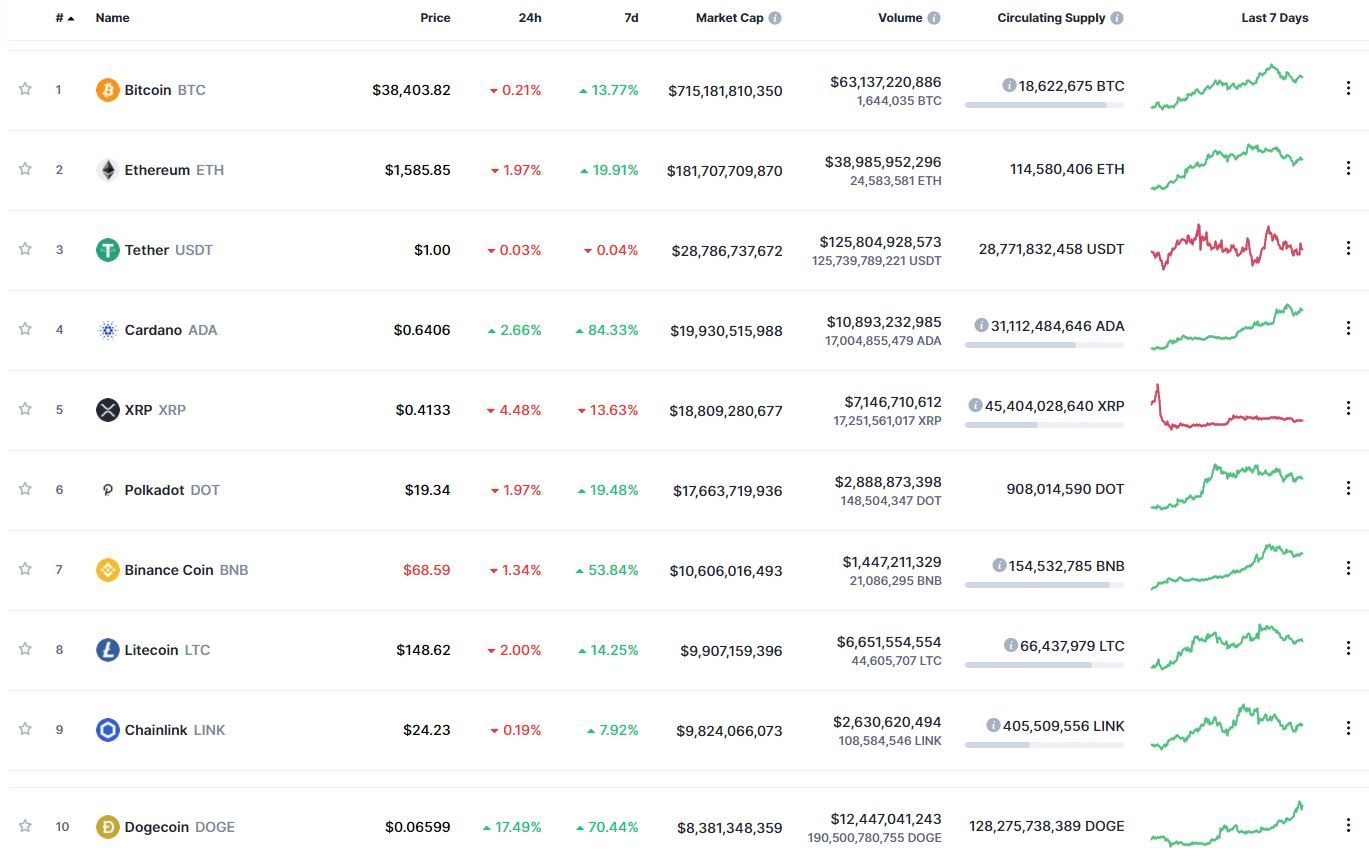Sort by the # rank column header
This screenshot has width=1369, height=864.
[65, 18]
